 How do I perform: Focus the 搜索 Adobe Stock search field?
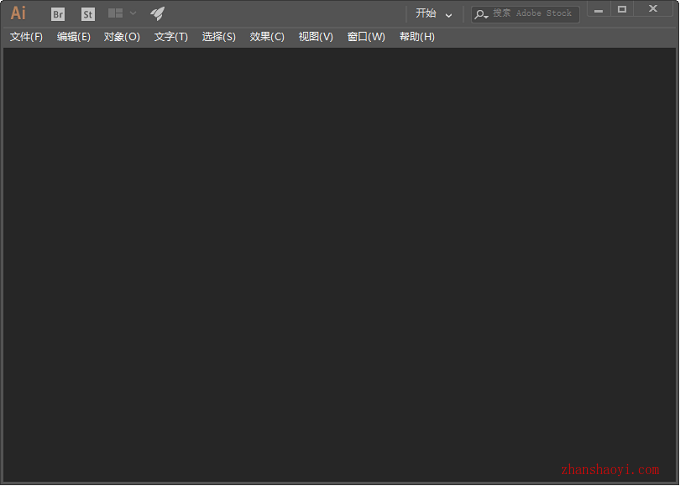coord(533,14)
